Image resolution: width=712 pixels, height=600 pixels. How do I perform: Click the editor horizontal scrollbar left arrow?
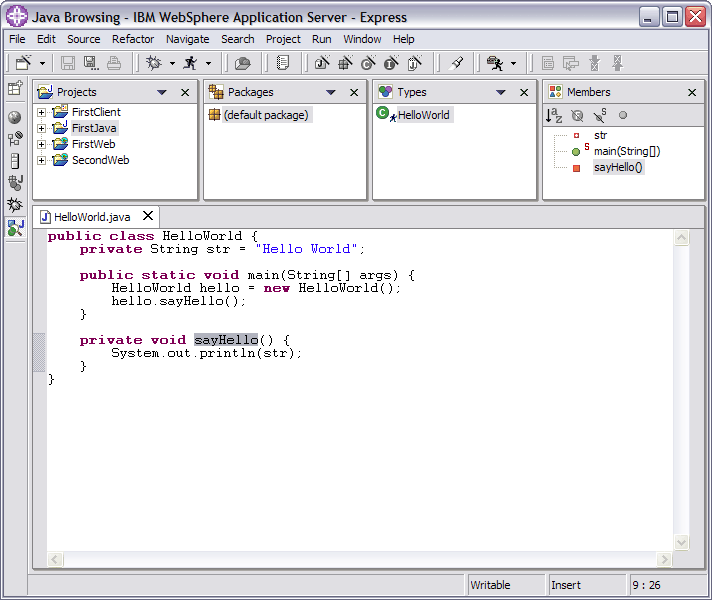55,560
